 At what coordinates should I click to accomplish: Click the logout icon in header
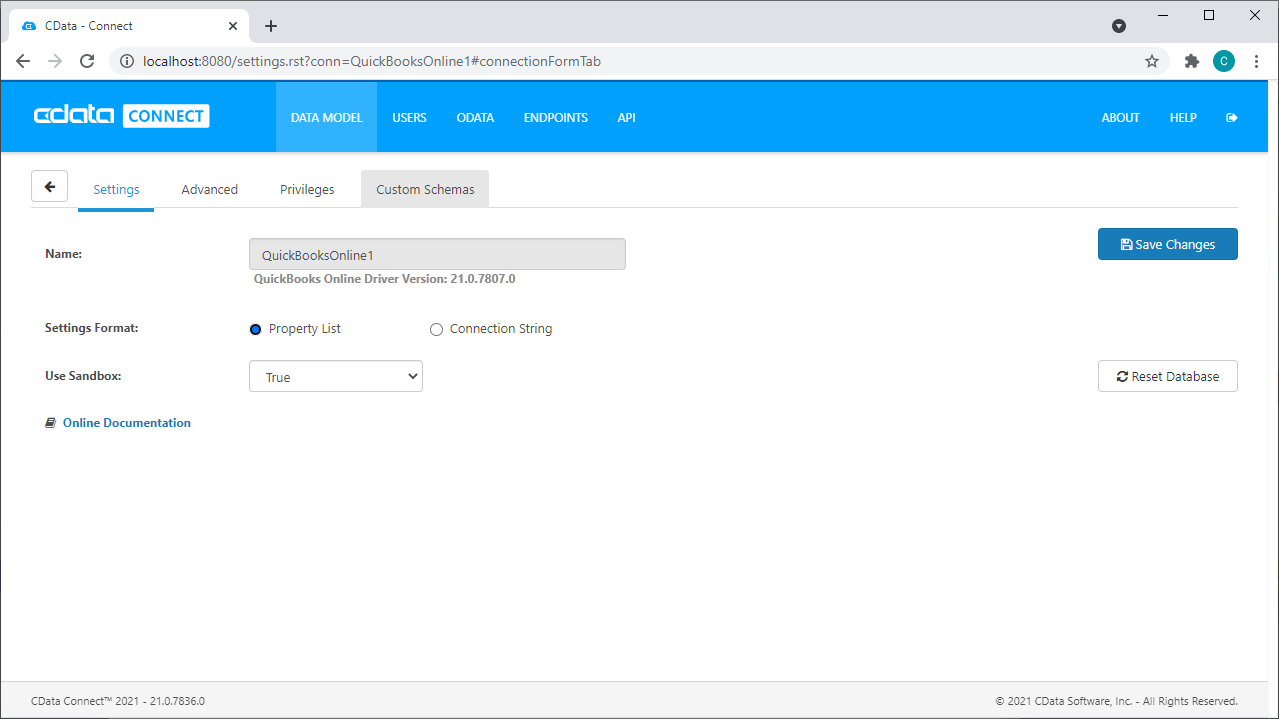[x=1231, y=118]
